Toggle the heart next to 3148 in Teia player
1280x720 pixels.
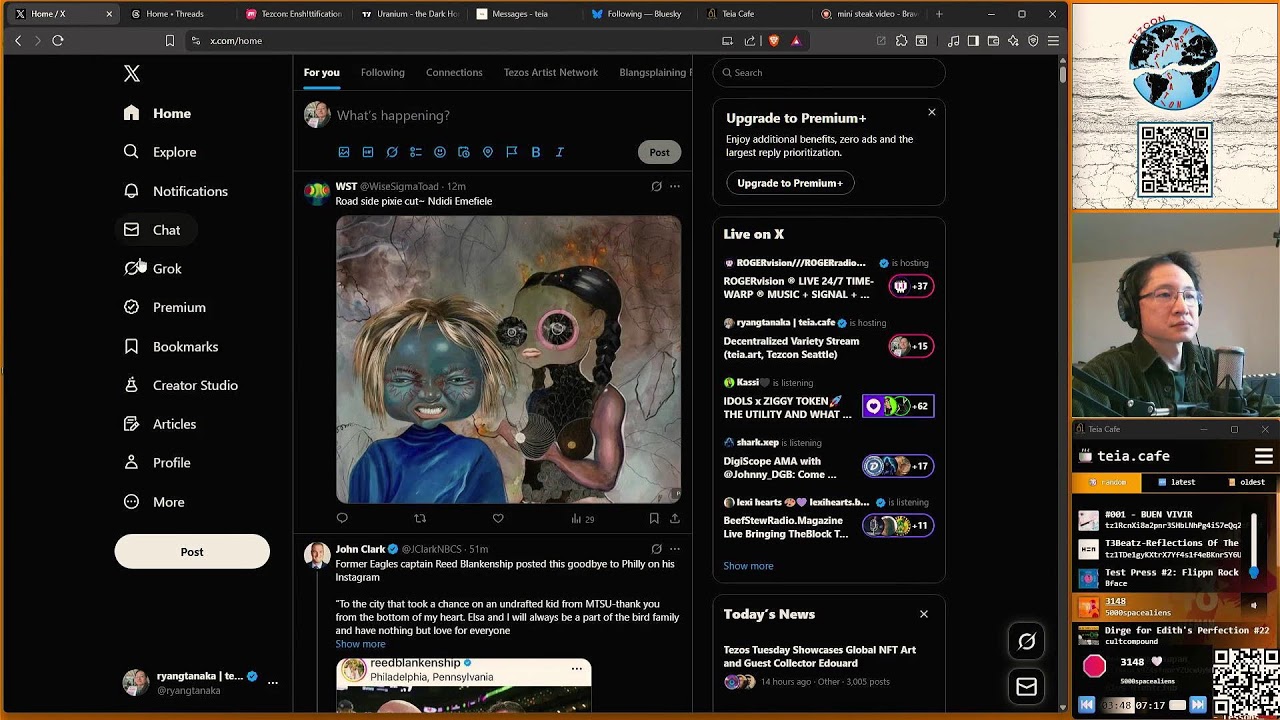[x=1157, y=662]
